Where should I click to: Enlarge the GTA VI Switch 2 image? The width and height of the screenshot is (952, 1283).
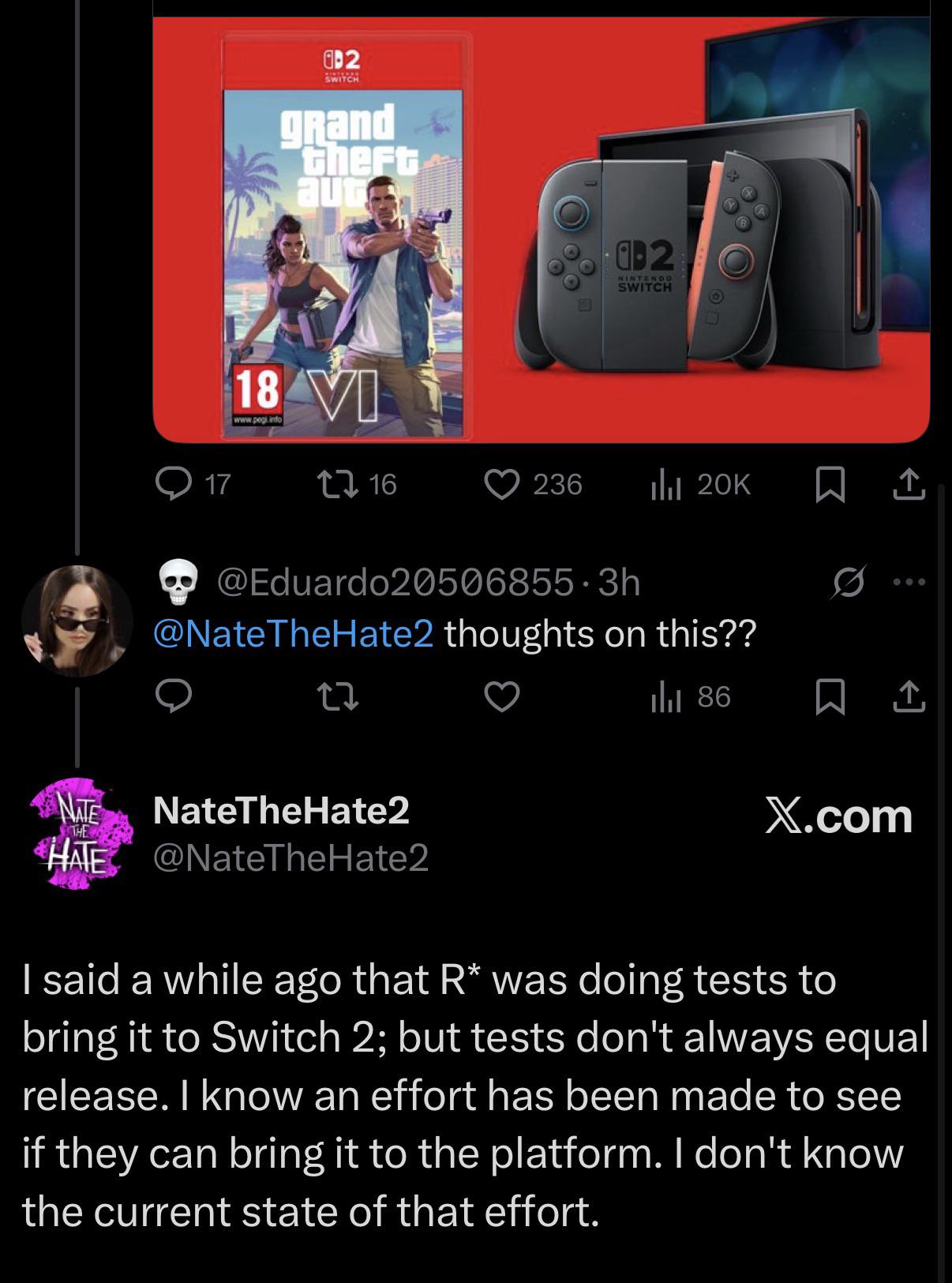(541, 229)
